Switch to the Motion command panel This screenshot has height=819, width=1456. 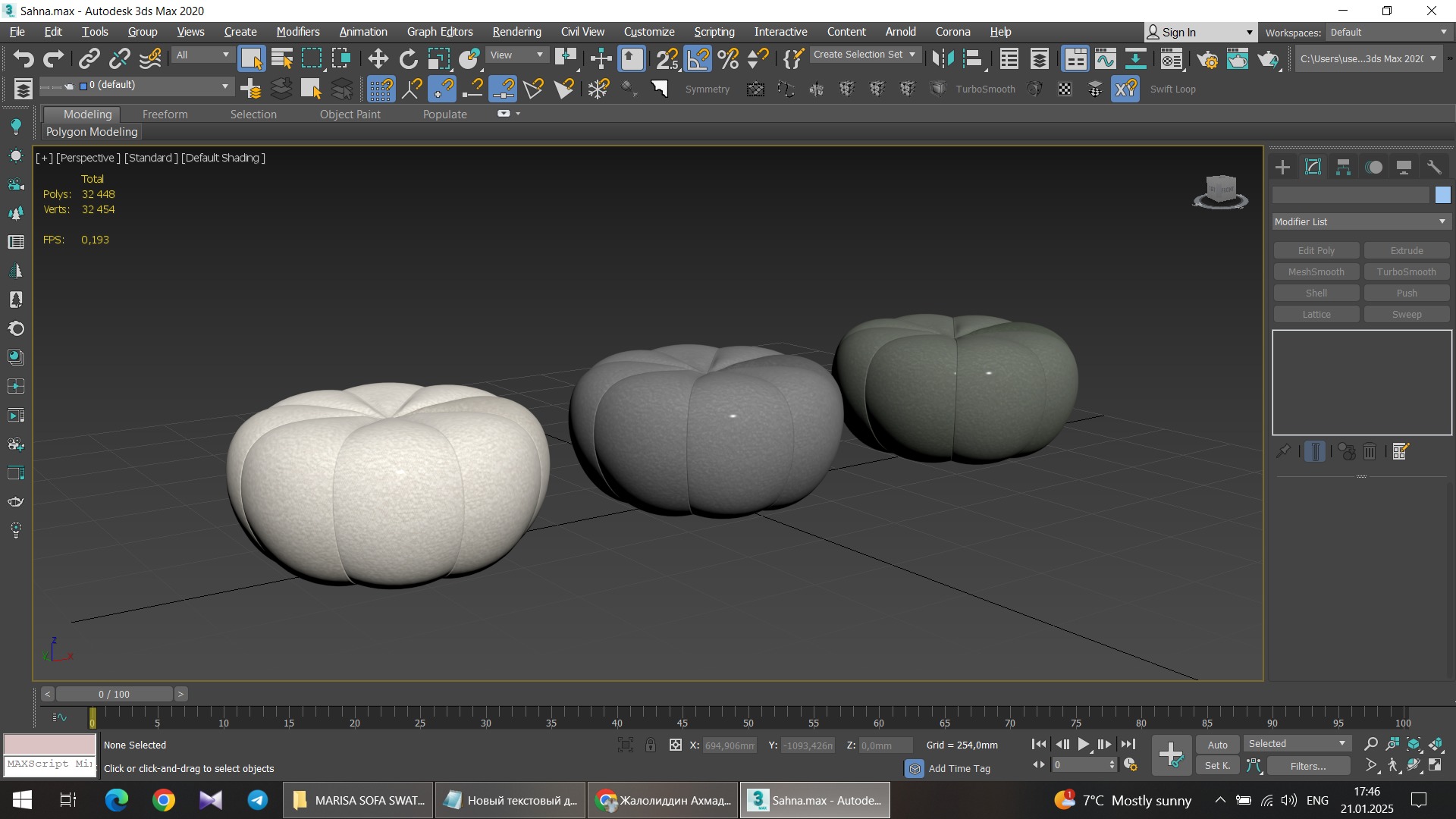[1373, 167]
